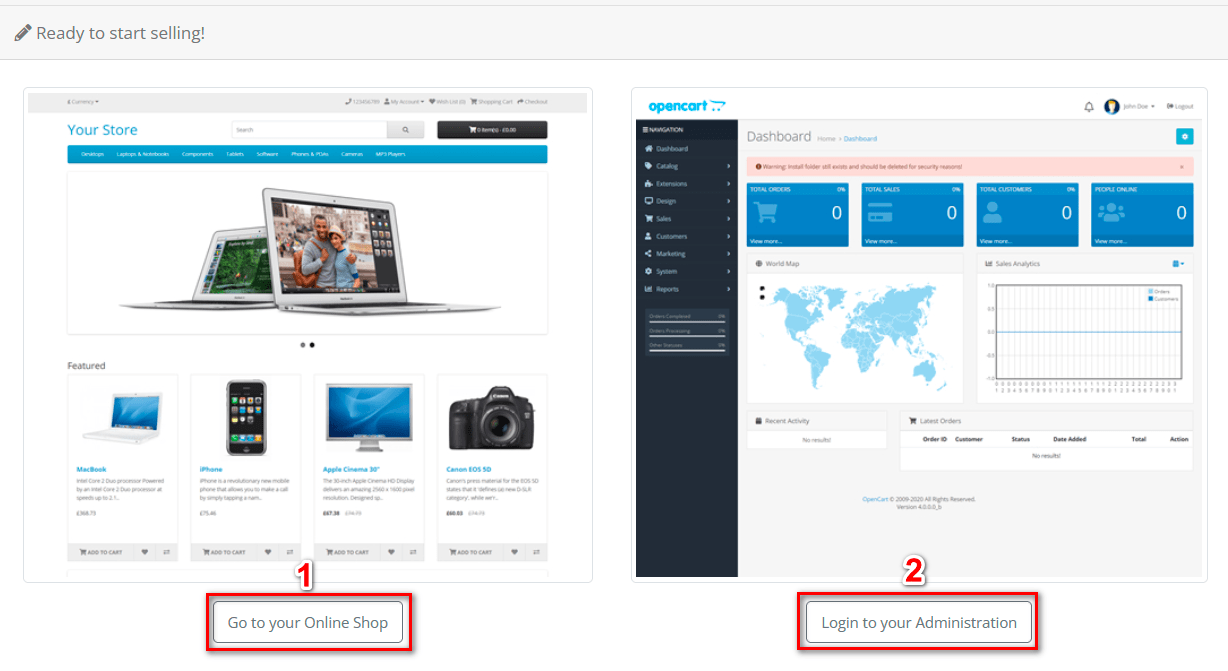Image resolution: width=1228 pixels, height=671 pixels.
Task: Open the Wish List heart icon
Action: tap(448, 102)
